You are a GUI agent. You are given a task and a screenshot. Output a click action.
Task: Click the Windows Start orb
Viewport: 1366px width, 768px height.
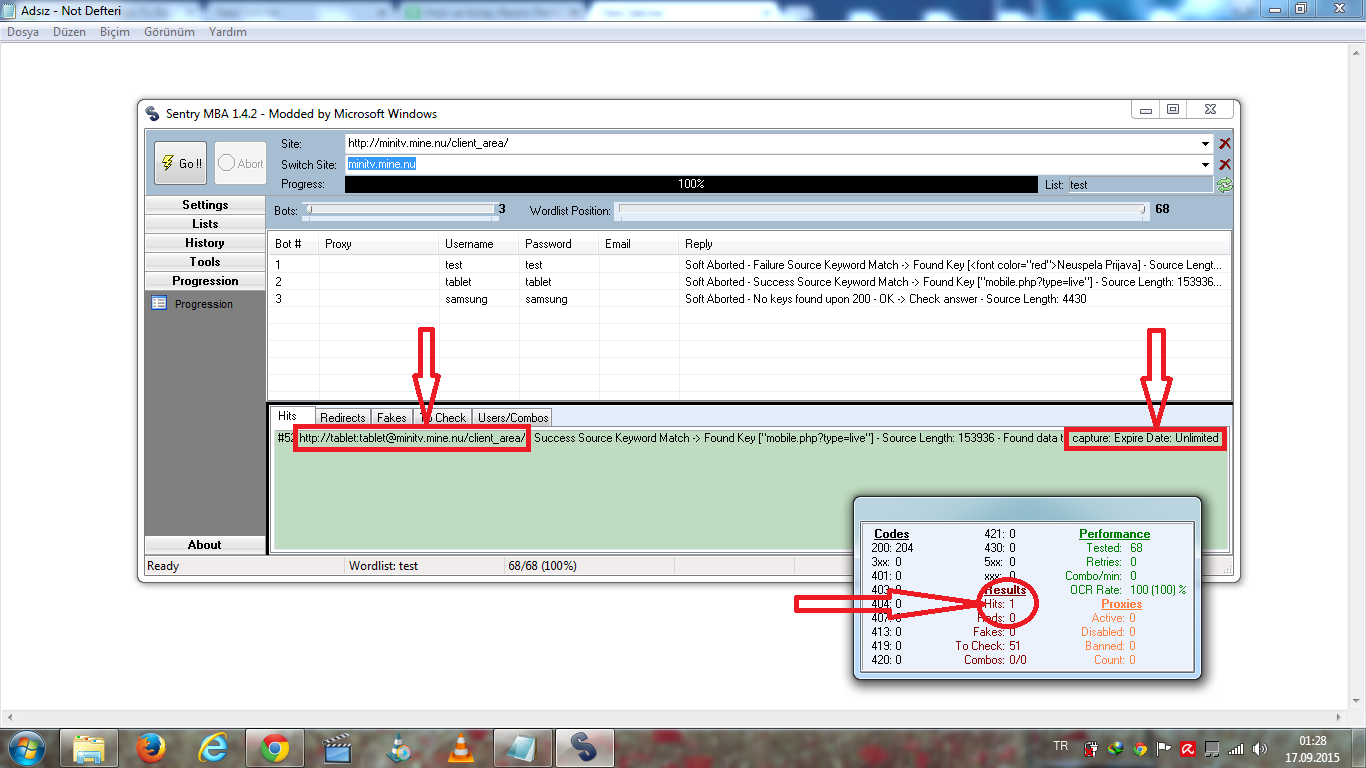coord(25,748)
